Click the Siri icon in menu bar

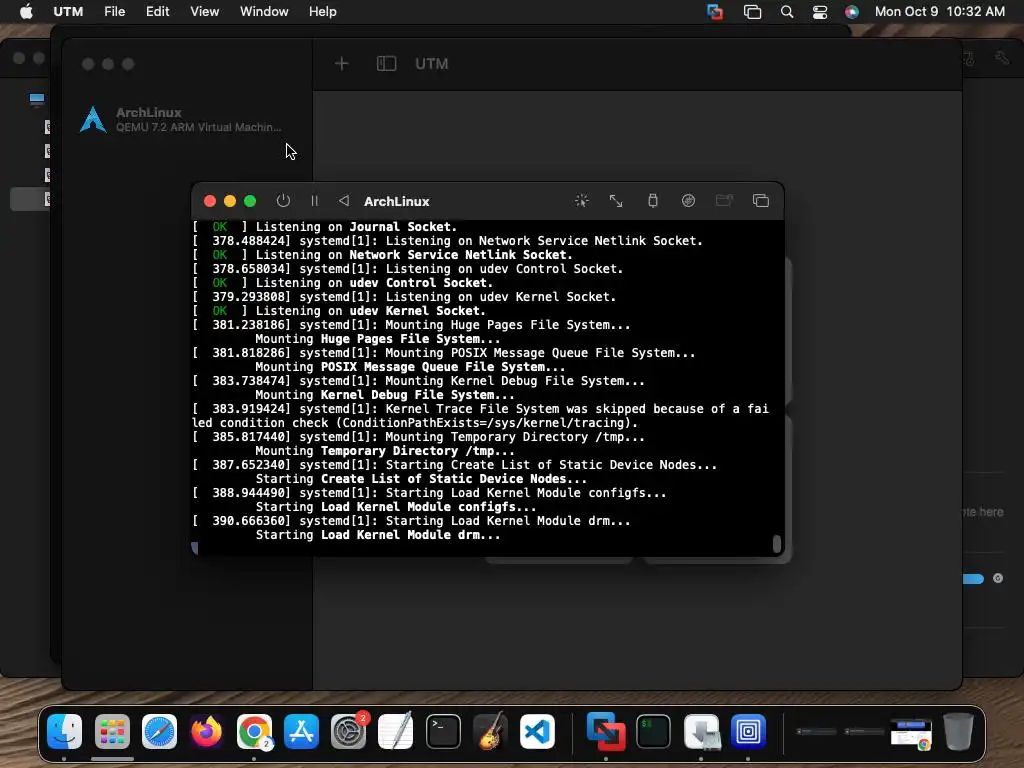click(852, 12)
